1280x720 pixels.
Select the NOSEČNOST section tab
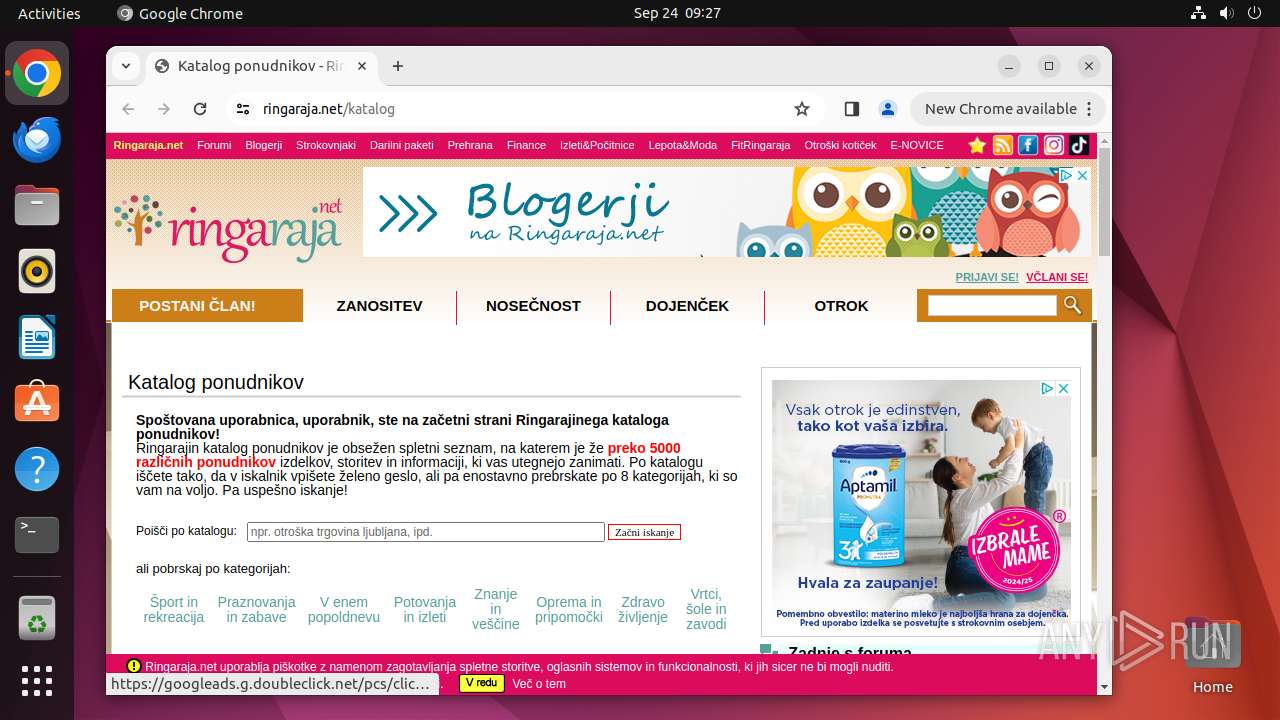pos(533,306)
